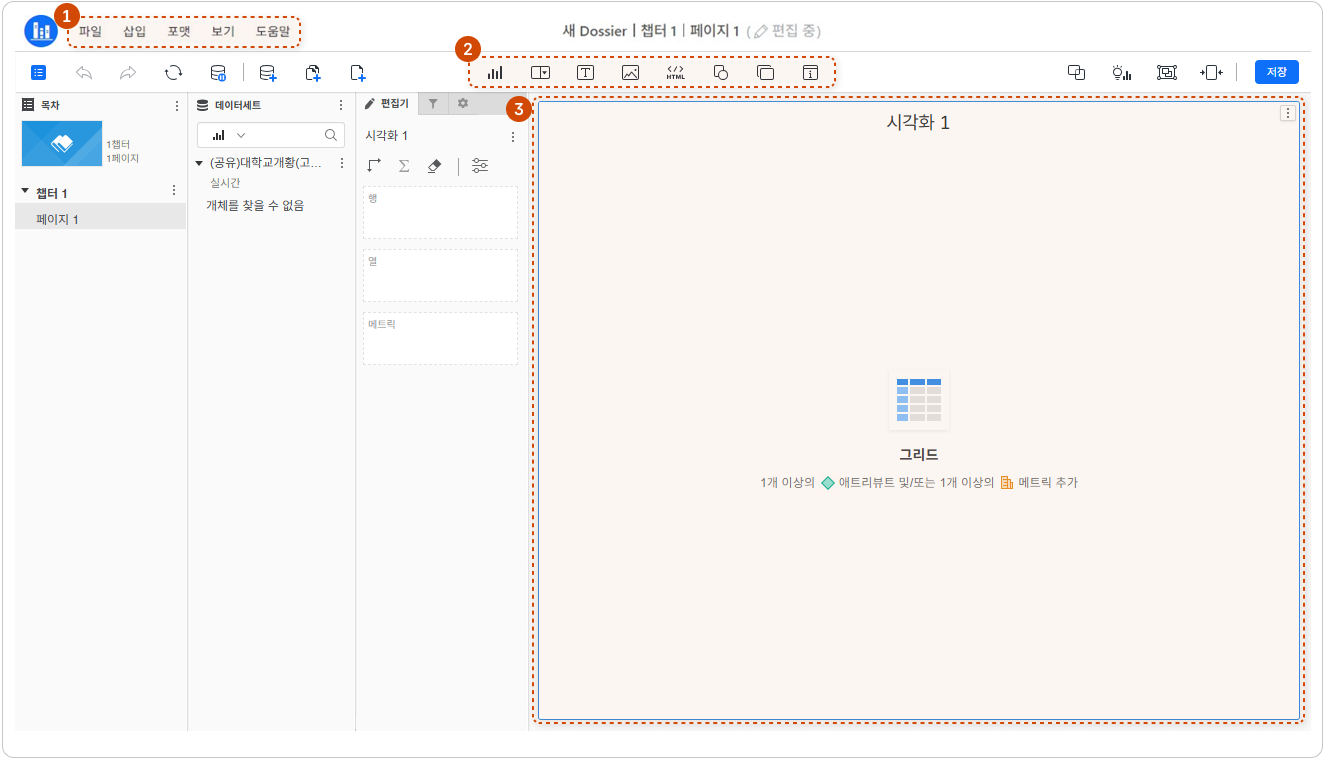
Task: Open the 도움말 menu
Action: 272,31
